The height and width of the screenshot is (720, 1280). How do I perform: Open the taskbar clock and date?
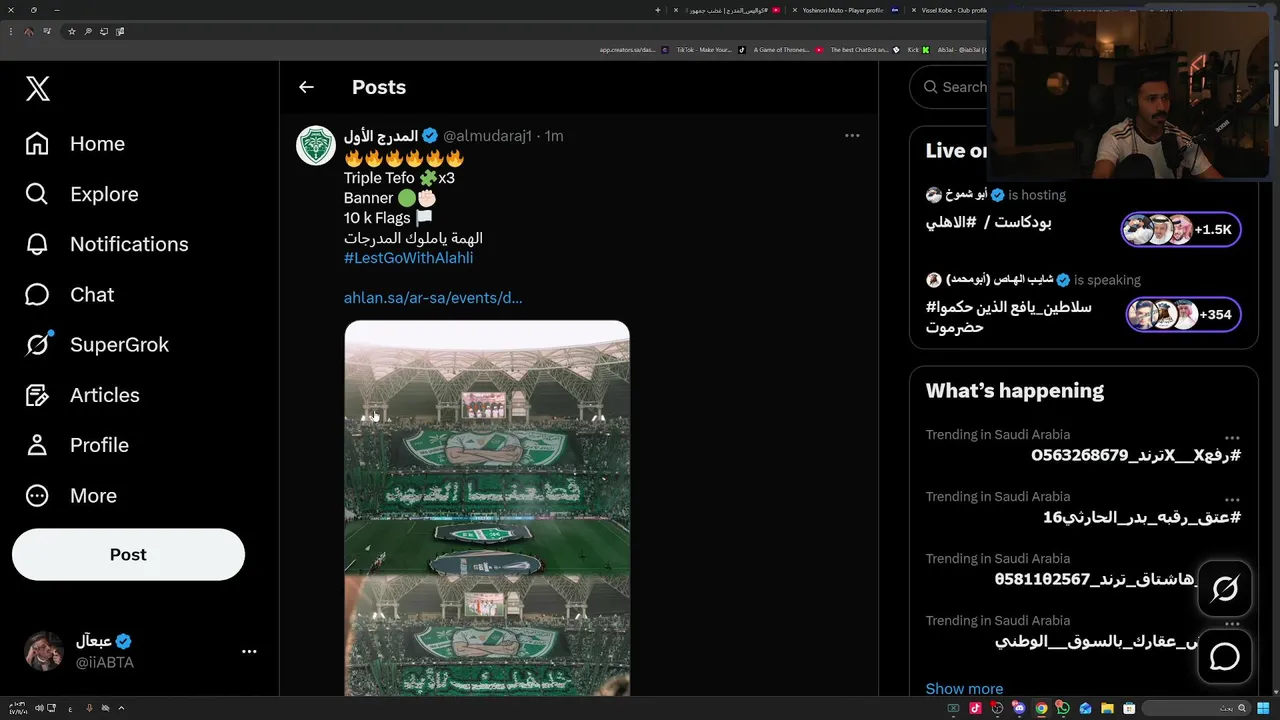18,708
